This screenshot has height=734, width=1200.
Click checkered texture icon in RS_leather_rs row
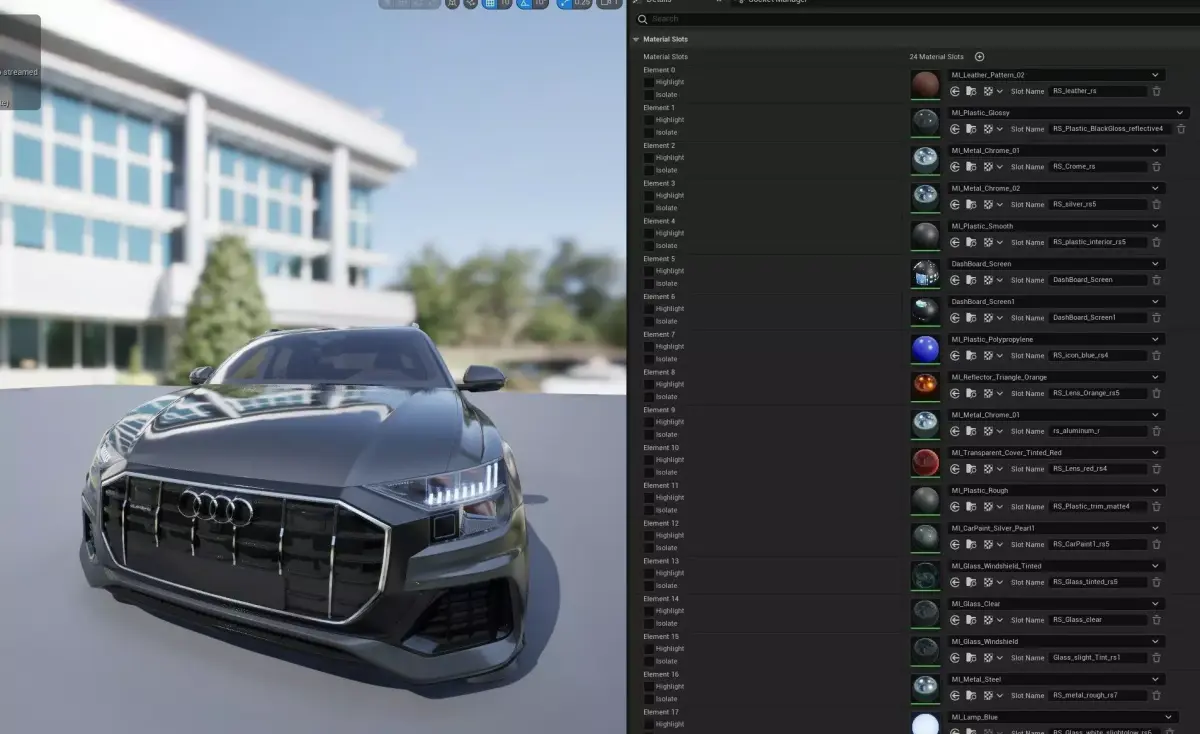tap(988, 91)
